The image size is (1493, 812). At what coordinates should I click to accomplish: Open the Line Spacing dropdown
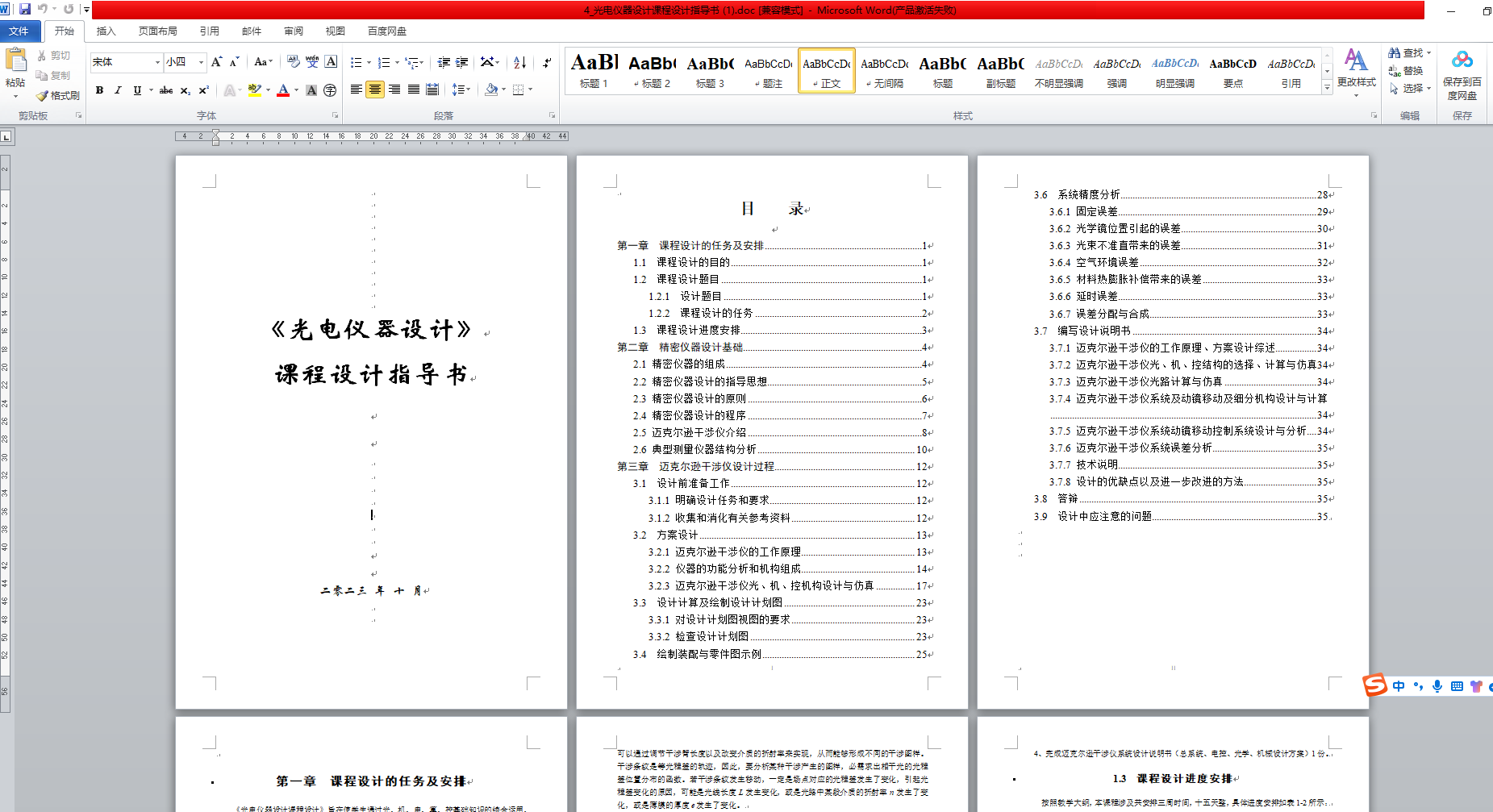click(461, 90)
